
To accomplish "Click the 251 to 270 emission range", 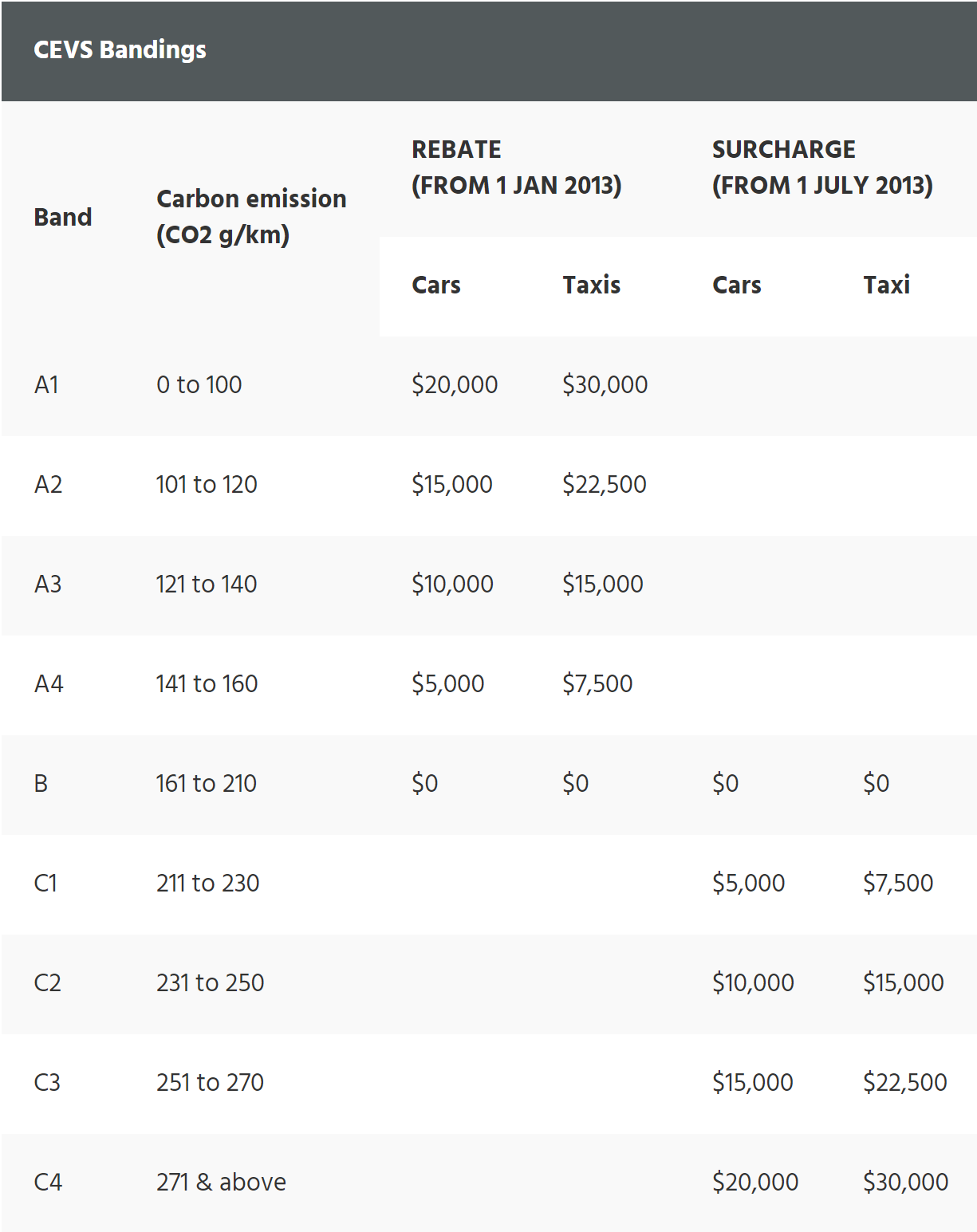I will 210,1082.
